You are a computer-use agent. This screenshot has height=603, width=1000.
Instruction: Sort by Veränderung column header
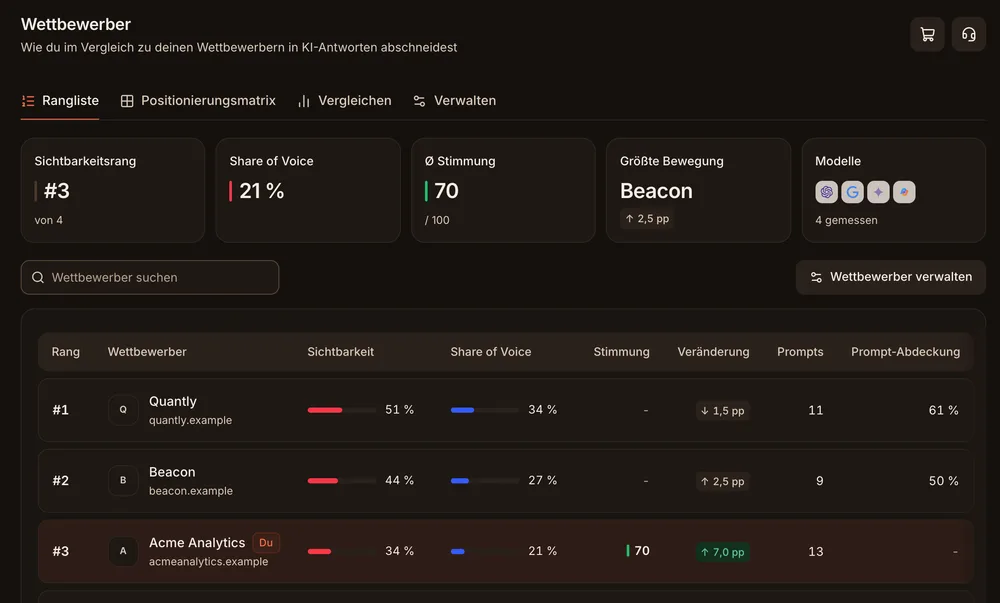[x=713, y=352]
